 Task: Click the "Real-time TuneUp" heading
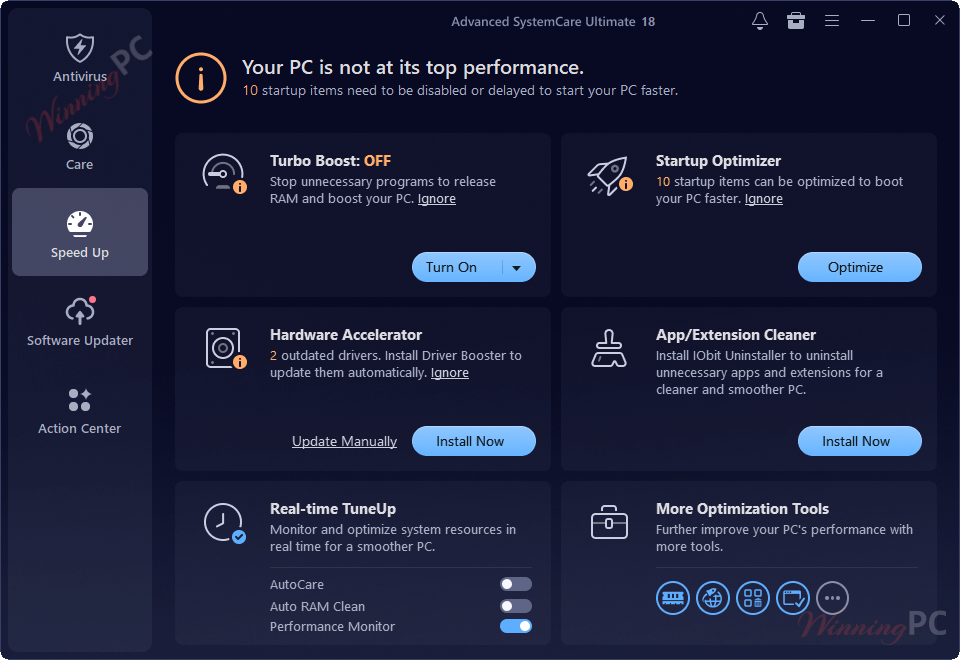tap(333, 509)
